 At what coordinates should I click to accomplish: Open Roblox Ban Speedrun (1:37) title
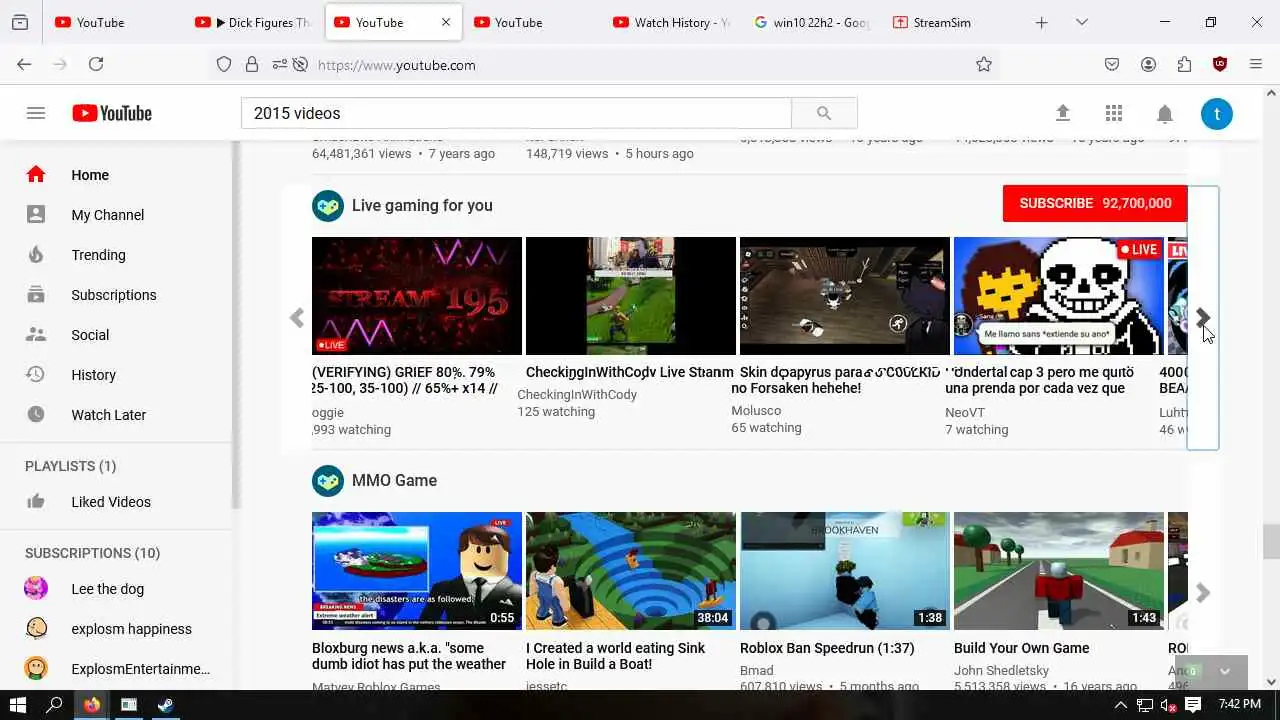[827, 648]
